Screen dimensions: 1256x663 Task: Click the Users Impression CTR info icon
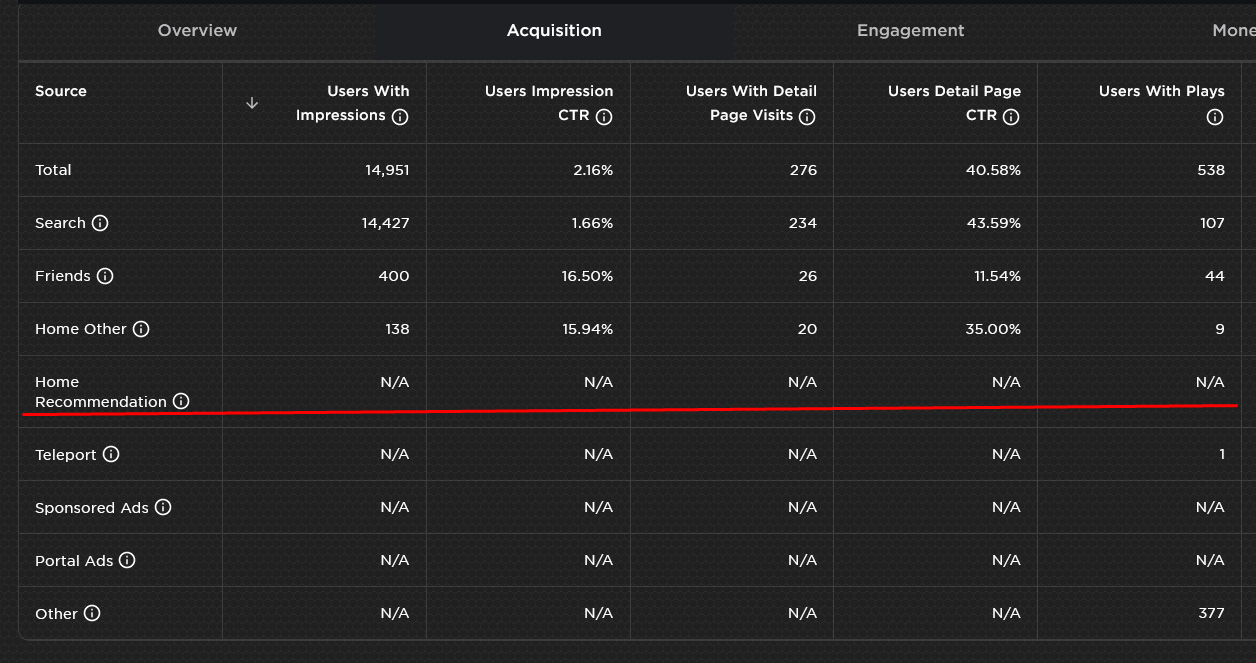tap(604, 117)
